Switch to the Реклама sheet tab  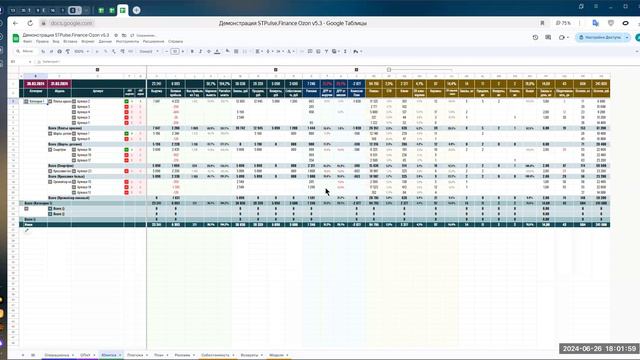(x=182, y=355)
